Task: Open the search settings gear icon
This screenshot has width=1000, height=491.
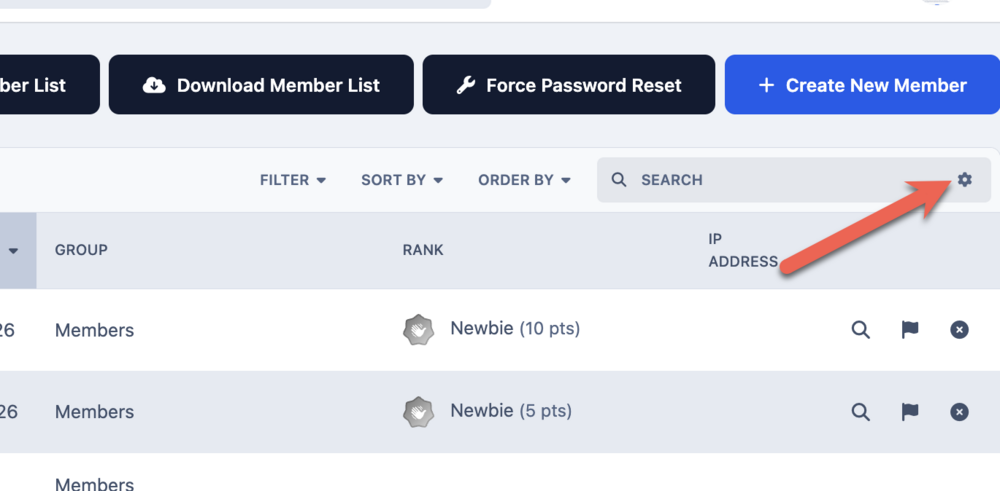Action: coord(964,180)
